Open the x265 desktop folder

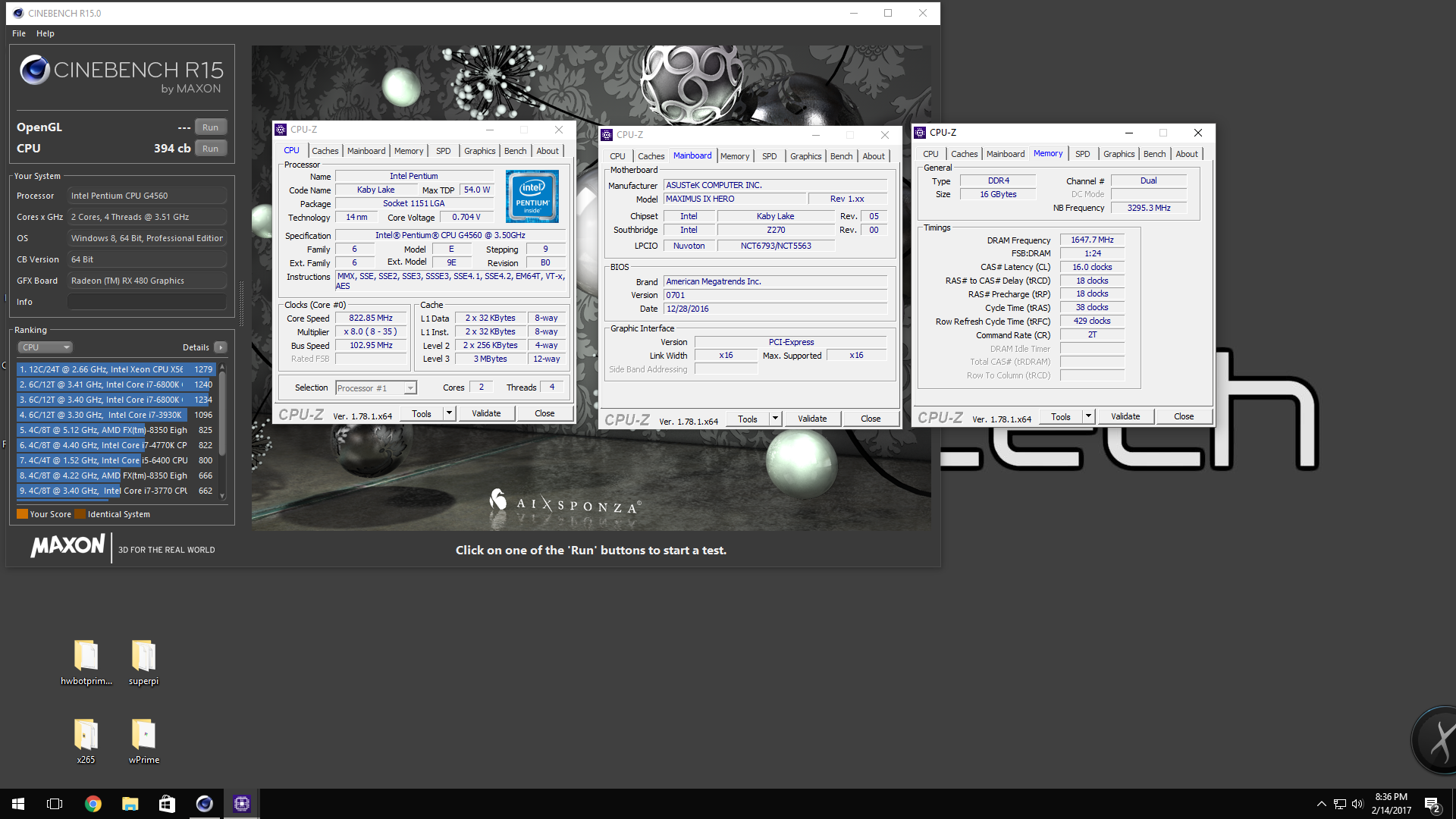[x=86, y=741]
